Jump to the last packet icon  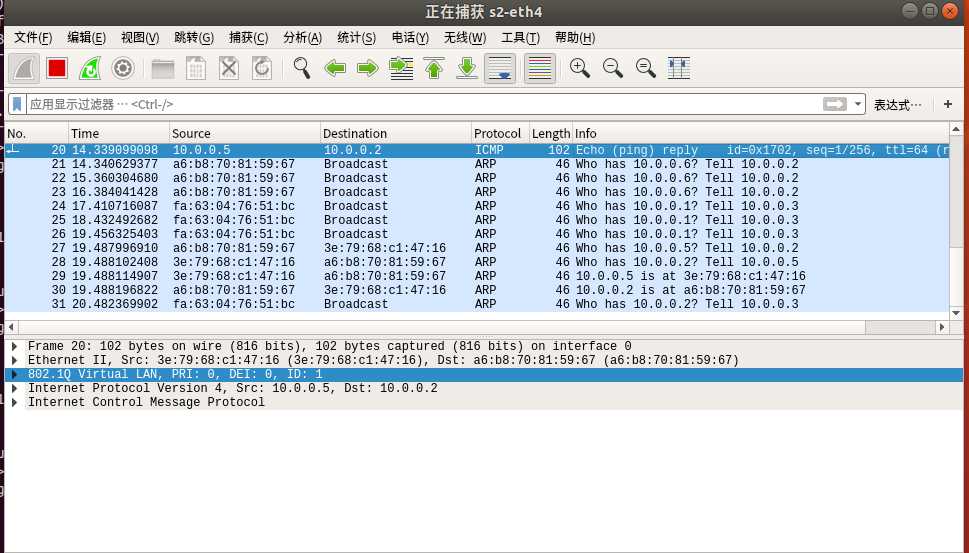pyautogui.click(x=467, y=68)
